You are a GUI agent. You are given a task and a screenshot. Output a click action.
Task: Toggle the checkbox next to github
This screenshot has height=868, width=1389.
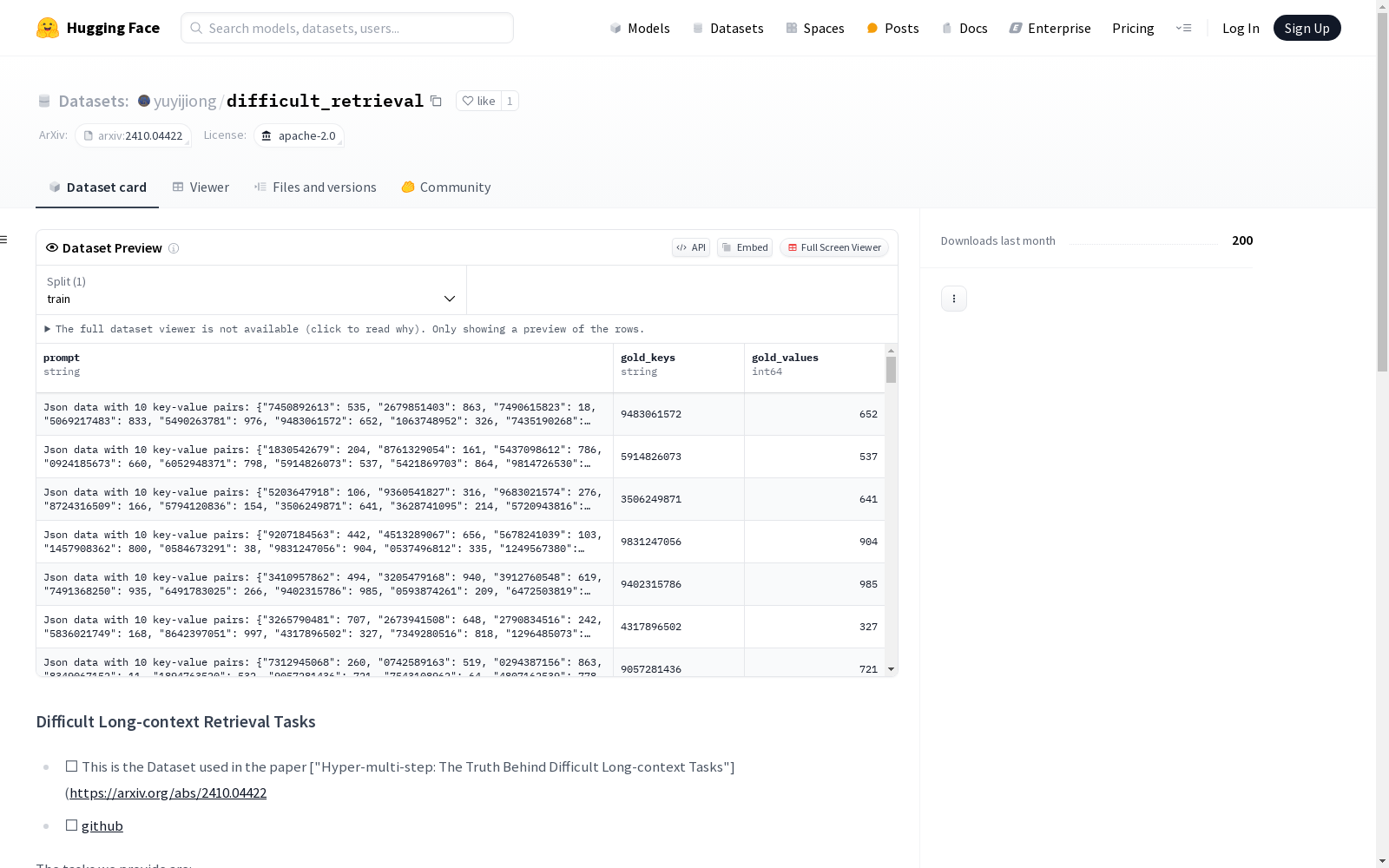(x=71, y=825)
